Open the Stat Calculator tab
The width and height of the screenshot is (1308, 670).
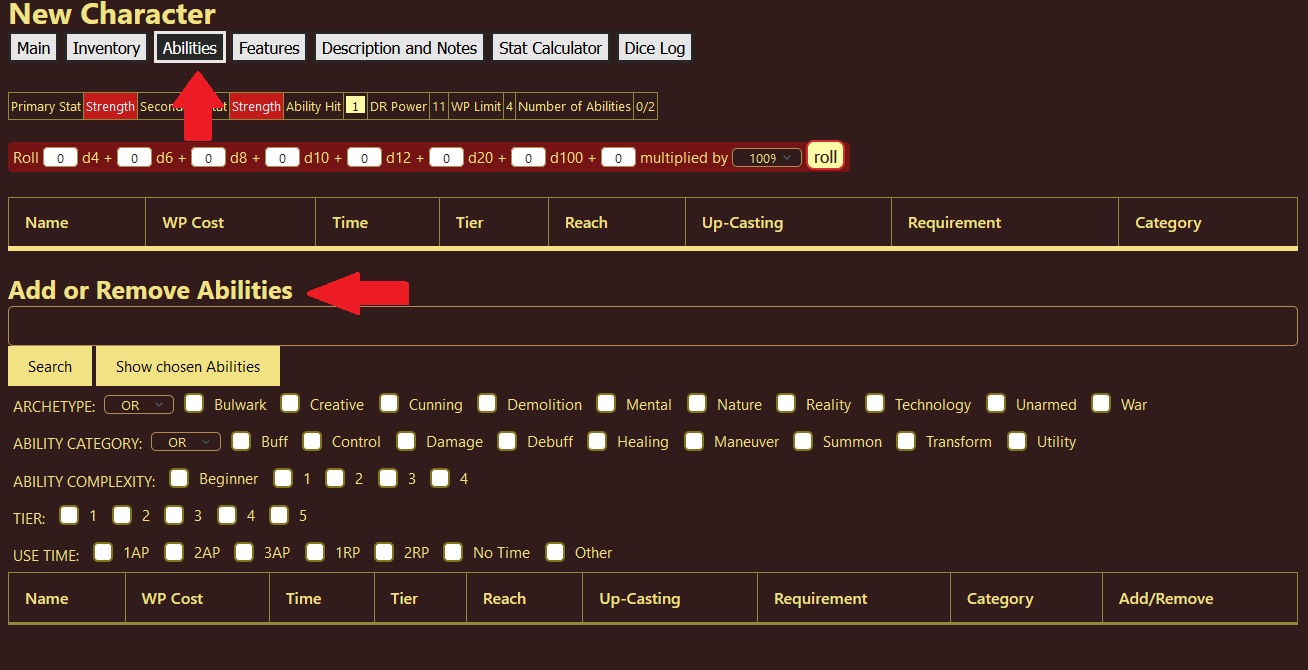(x=549, y=47)
